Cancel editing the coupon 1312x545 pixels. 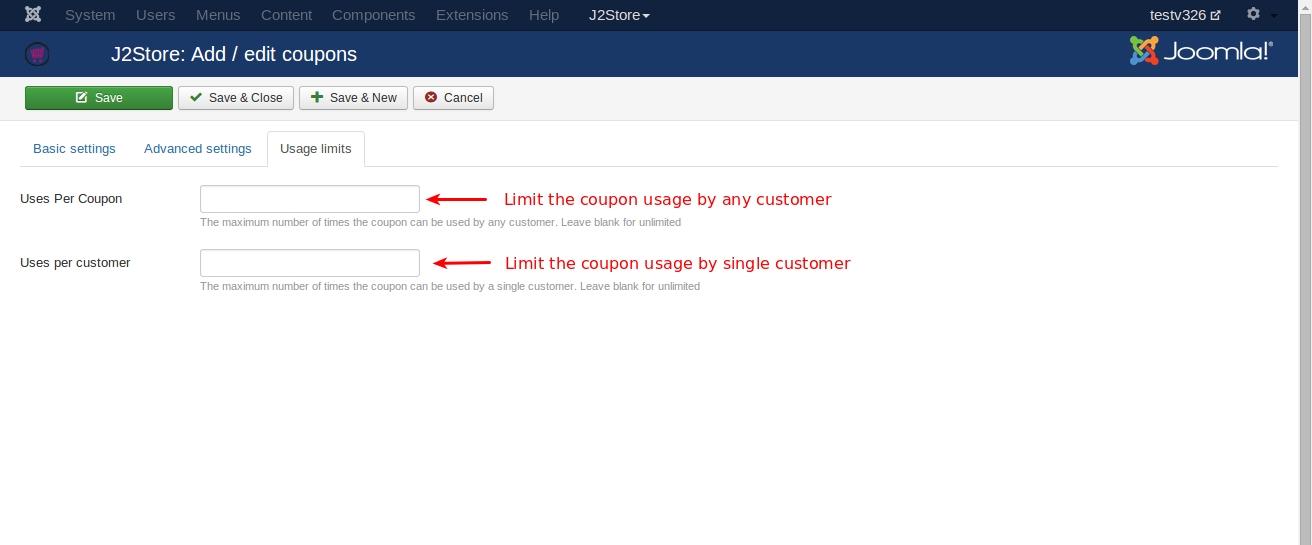[x=453, y=98]
